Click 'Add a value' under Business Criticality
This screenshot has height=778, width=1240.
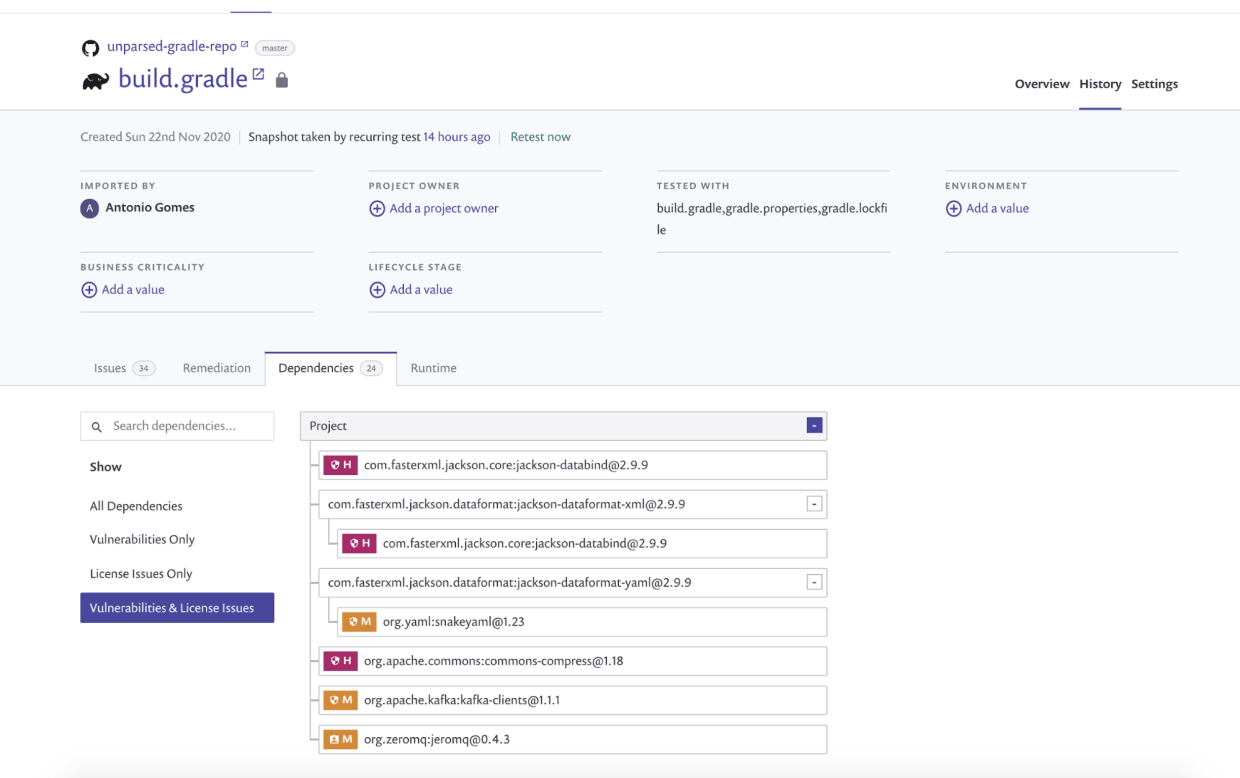click(133, 290)
